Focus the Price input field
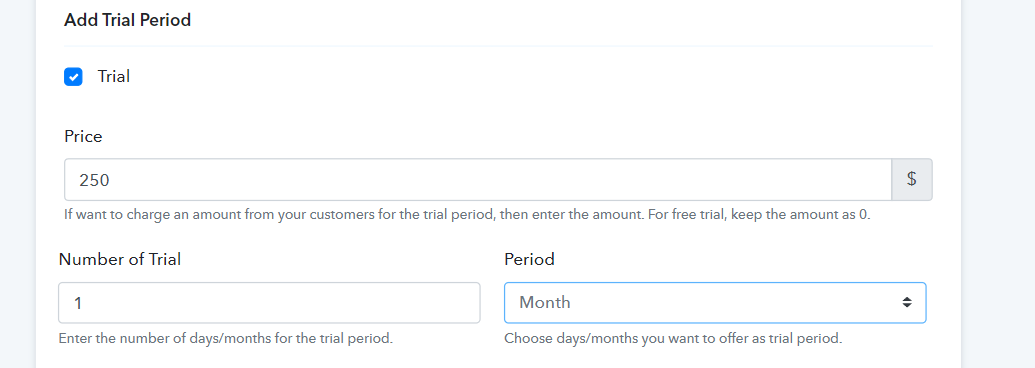The image size is (1035, 368). (x=478, y=179)
